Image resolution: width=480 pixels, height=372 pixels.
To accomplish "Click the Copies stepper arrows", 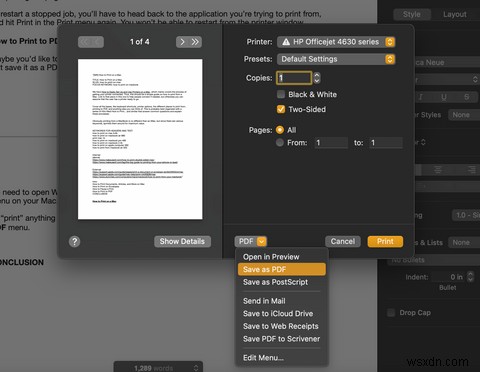I will tap(317, 78).
